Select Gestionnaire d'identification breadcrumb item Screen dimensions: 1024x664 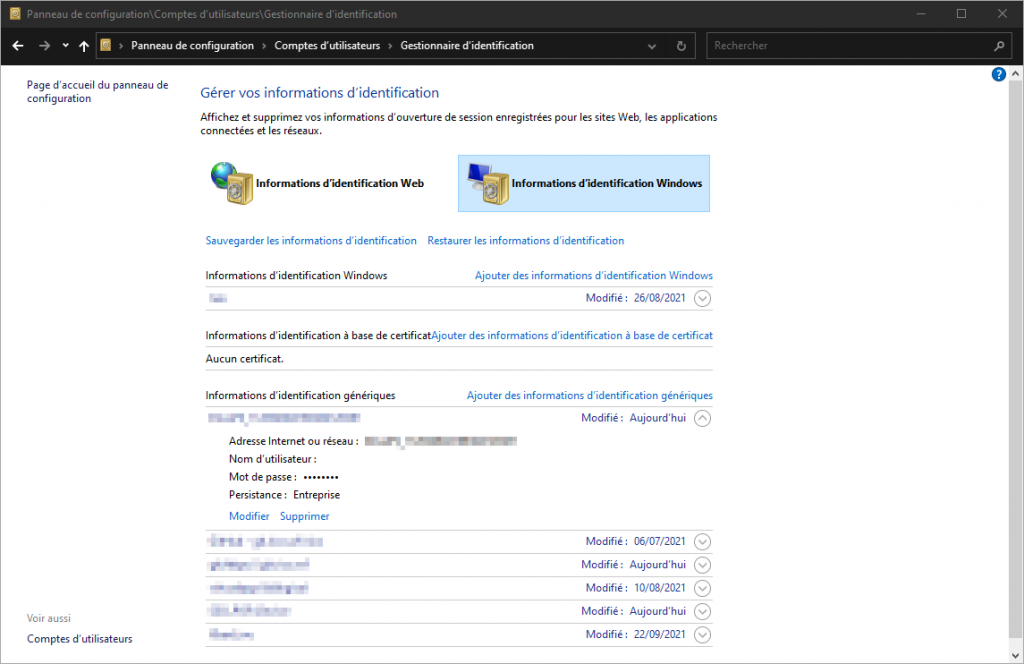click(467, 46)
